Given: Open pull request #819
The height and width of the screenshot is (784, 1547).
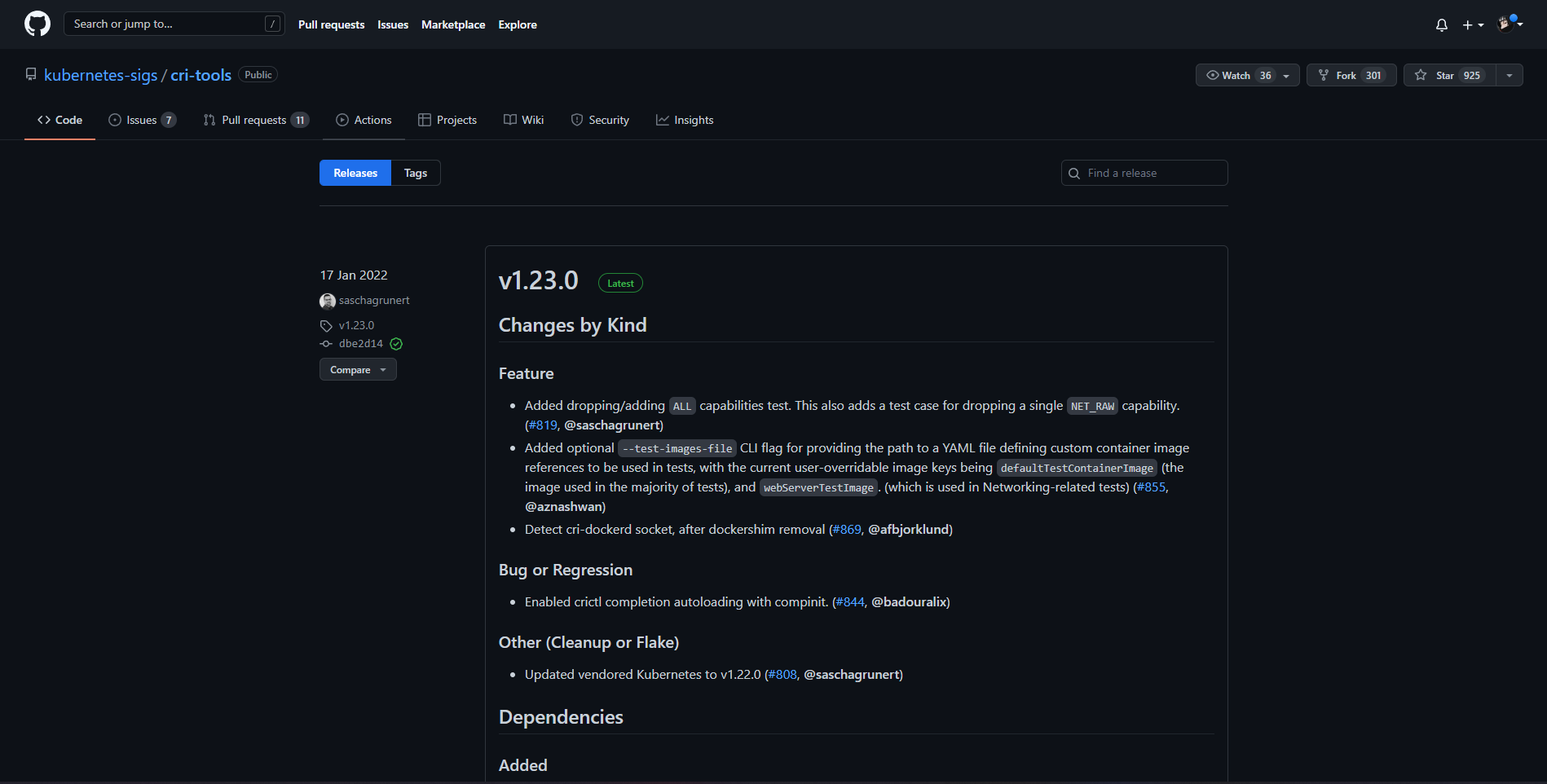Looking at the screenshot, I should [x=543, y=425].
